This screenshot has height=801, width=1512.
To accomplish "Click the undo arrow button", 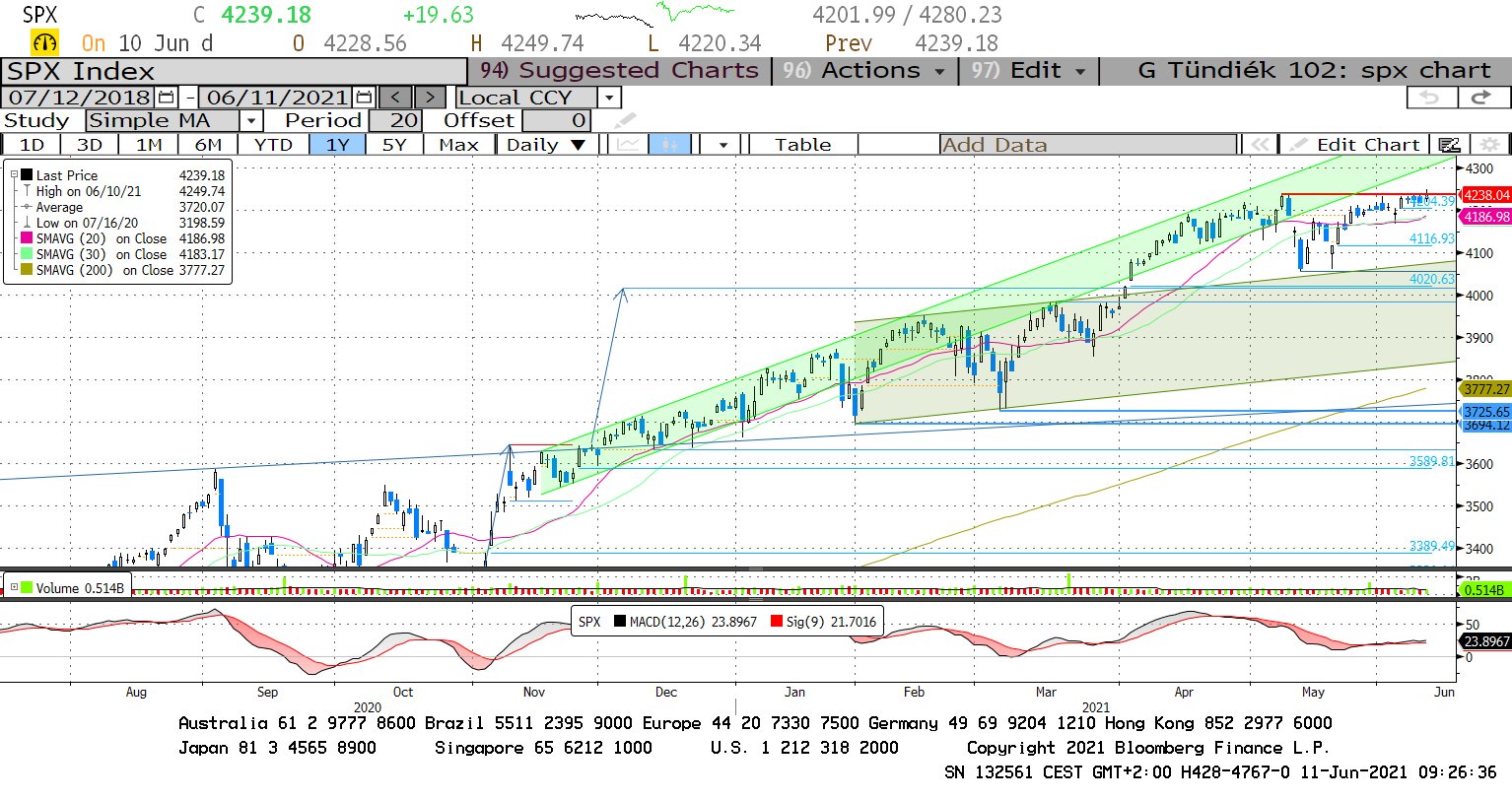I will [x=1430, y=98].
